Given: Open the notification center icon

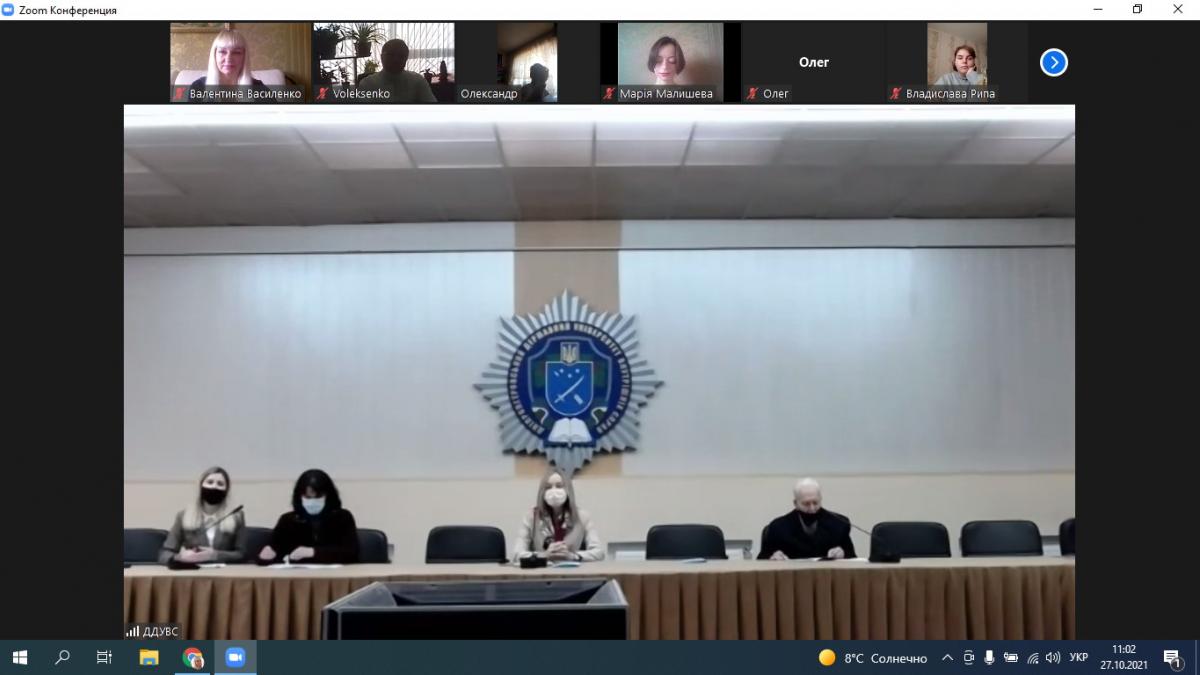Looking at the screenshot, I should (x=1172, y=658).
